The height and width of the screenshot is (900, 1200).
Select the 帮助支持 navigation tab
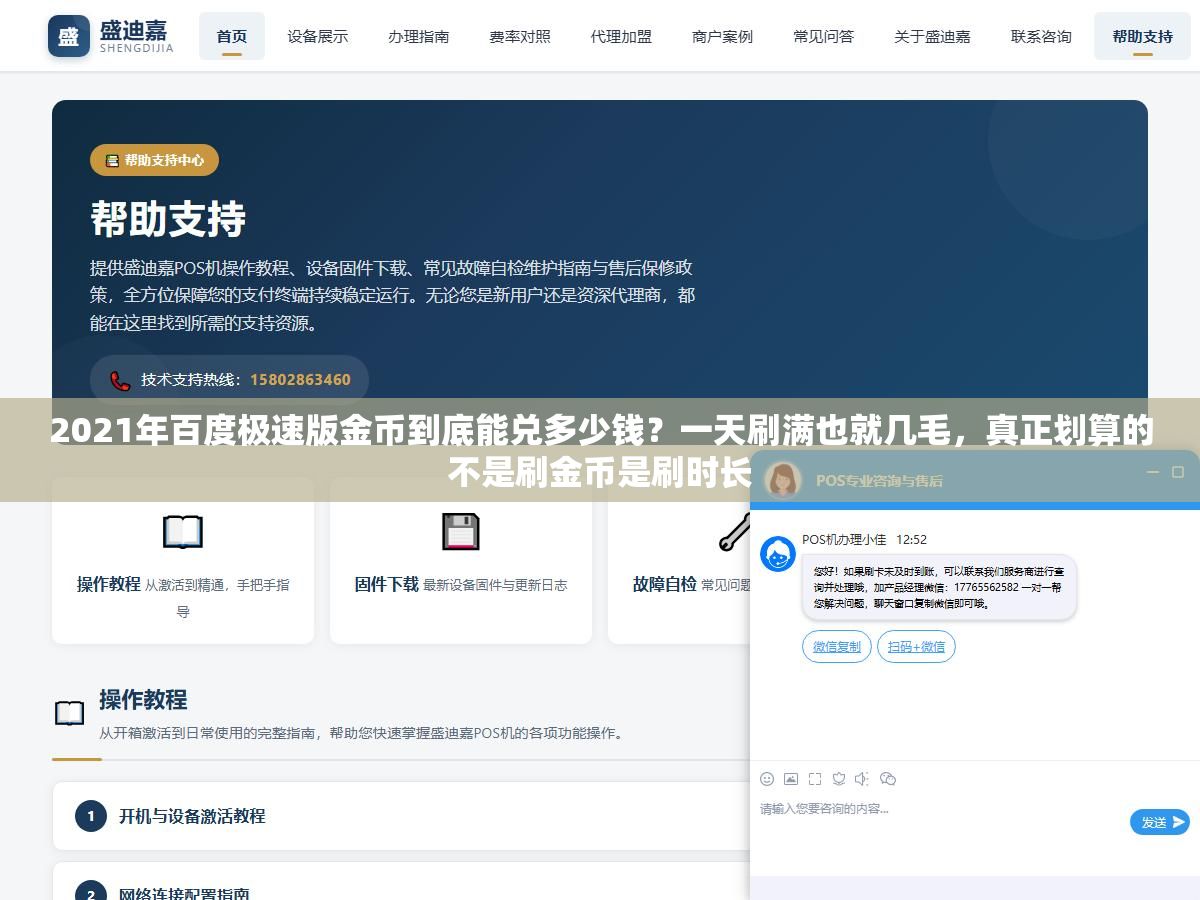(1142, 36)
